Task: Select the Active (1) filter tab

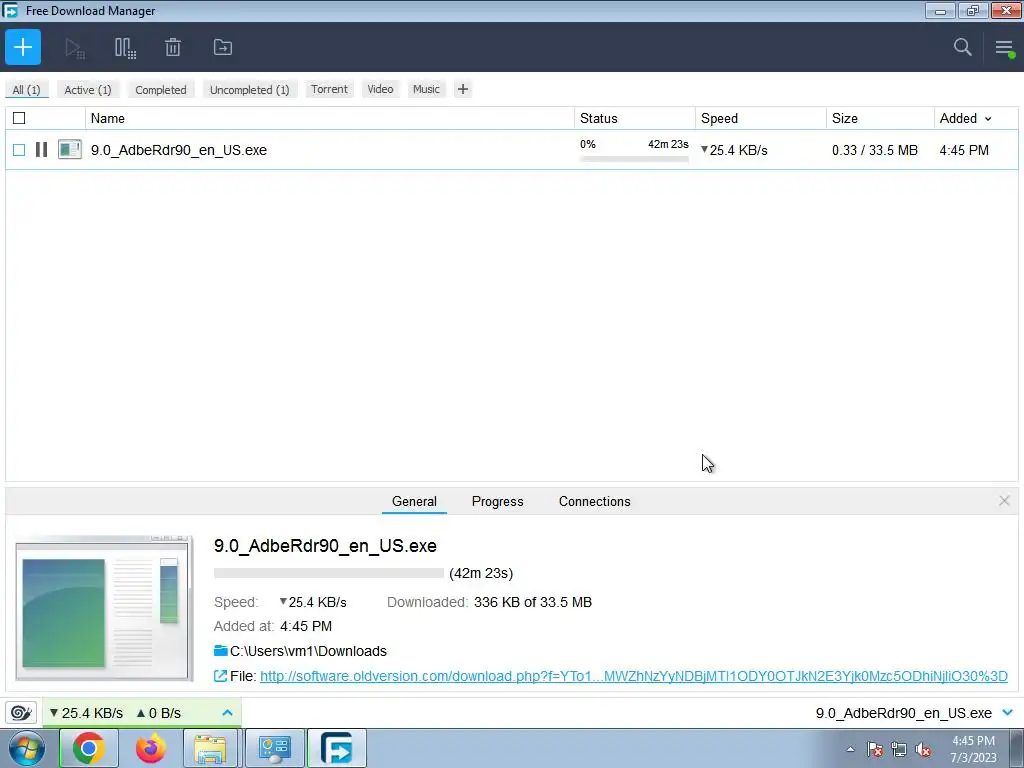Action: [88, 89]
